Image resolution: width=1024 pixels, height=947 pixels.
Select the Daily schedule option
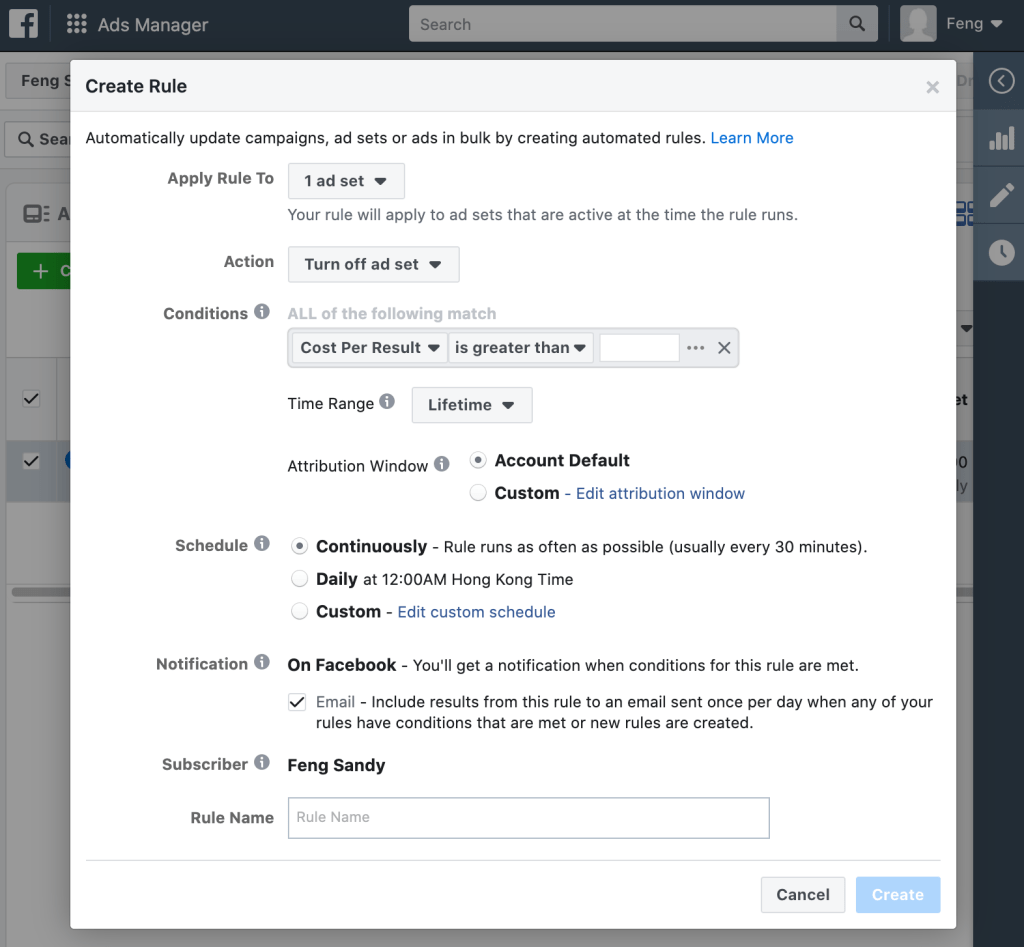(299, 579)
